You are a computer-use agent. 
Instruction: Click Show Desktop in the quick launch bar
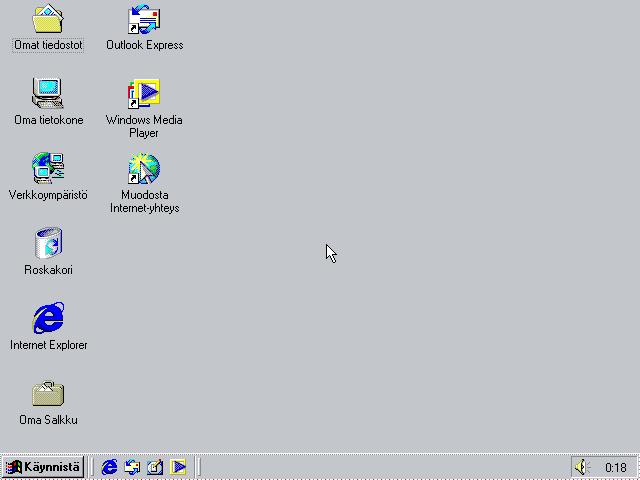click(x=155, y=467)
